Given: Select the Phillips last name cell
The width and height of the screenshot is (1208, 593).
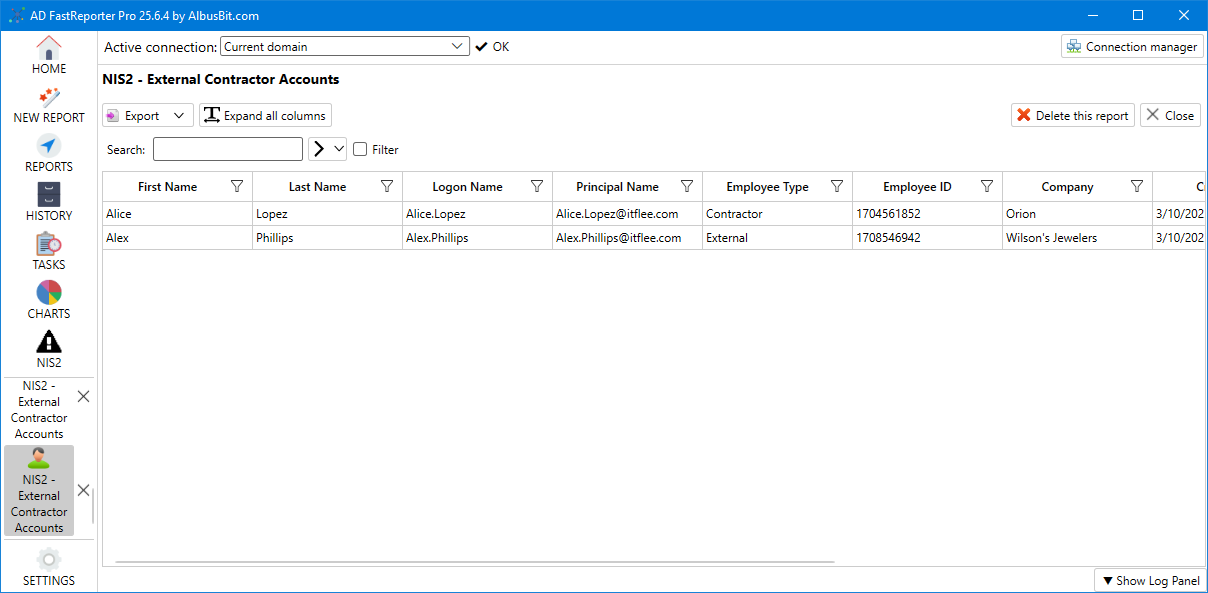Looking at the screenshot, I should click(327, 238).
